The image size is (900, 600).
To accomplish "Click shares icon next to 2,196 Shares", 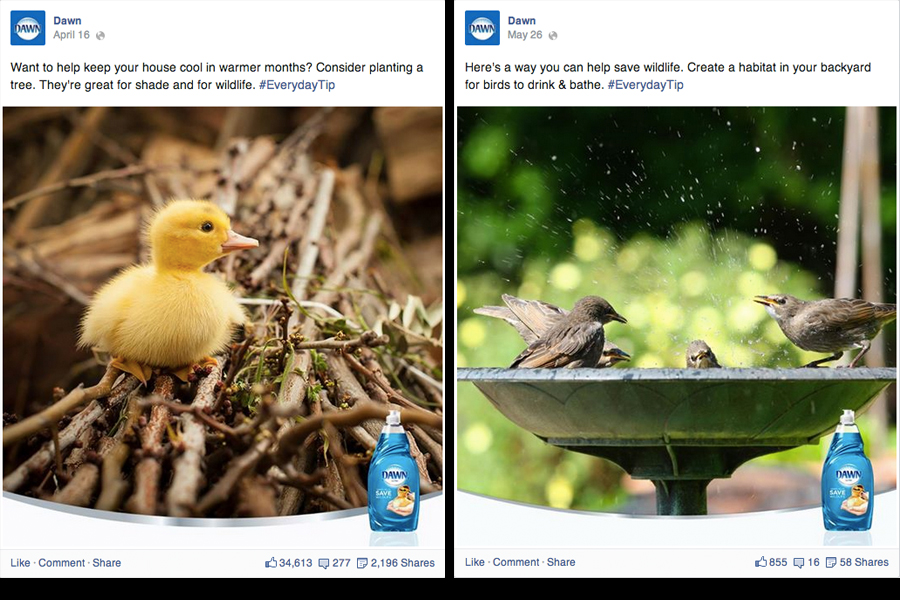I will [362, 563].
